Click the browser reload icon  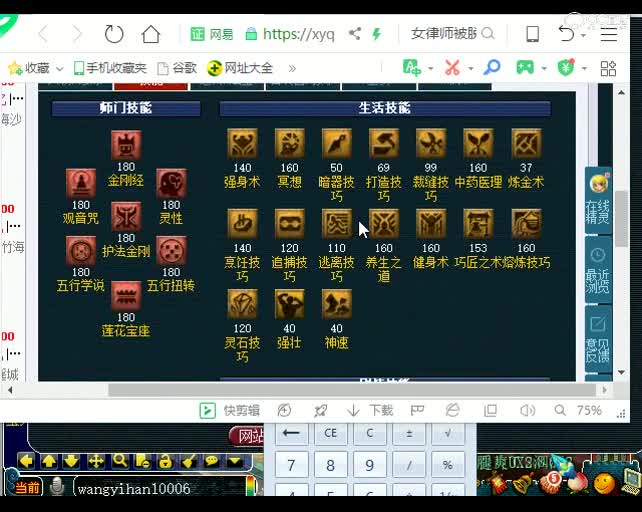coord(114,34)
